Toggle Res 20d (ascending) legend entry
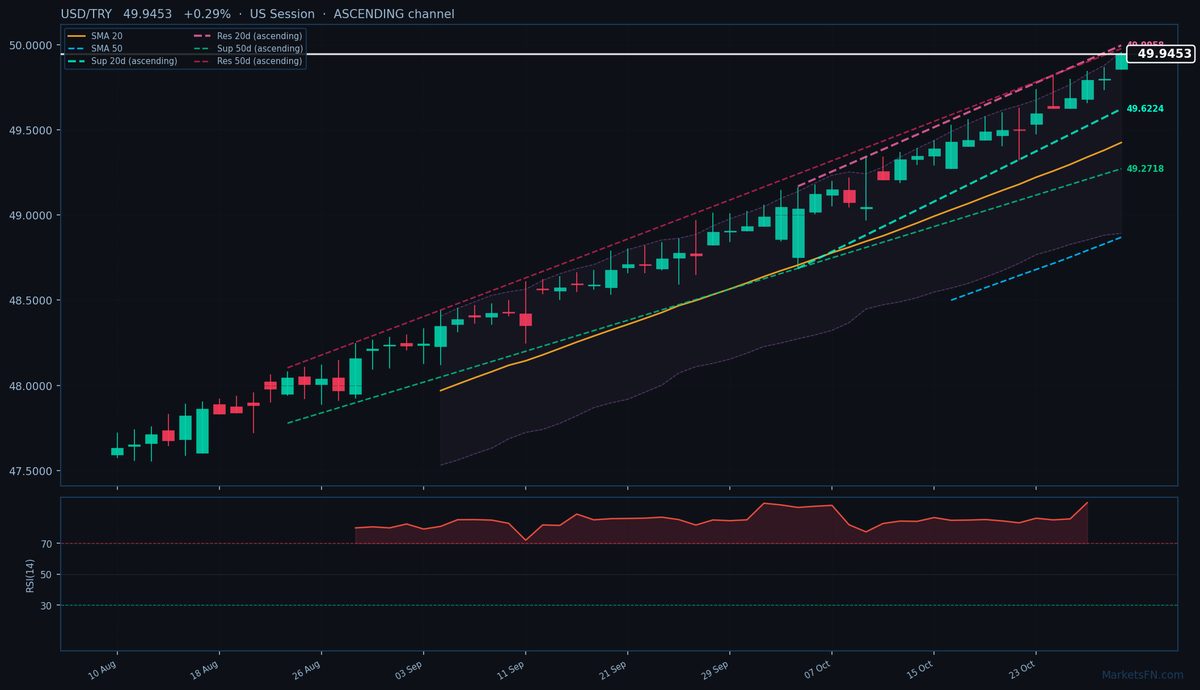Viewport: 1200px width, 690px height. point(247,36)
